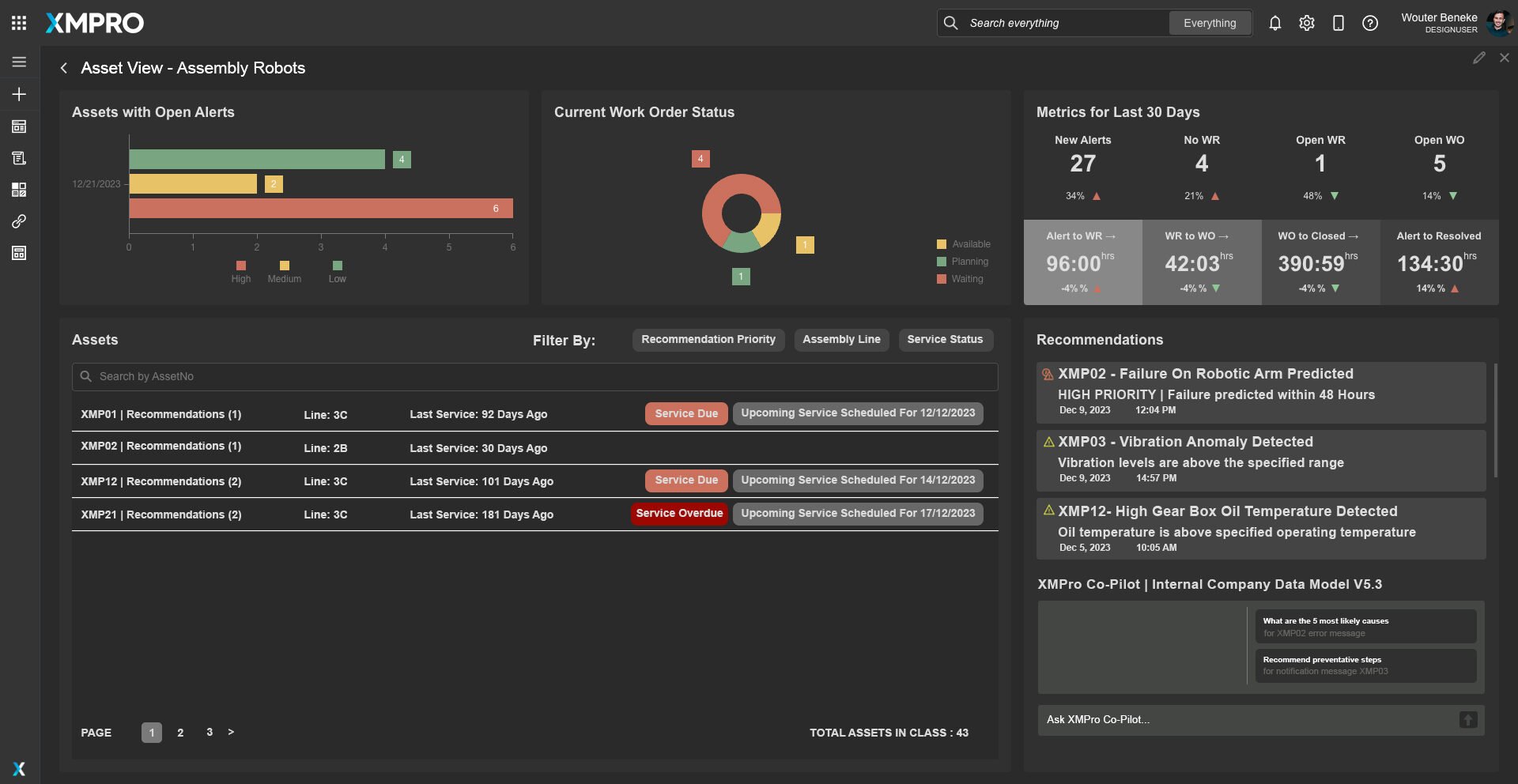Image resolution: width=1518 pixels, height=784 pixels.
Task: Click the notifications bell icon
Action: (x=1274, y=23)
